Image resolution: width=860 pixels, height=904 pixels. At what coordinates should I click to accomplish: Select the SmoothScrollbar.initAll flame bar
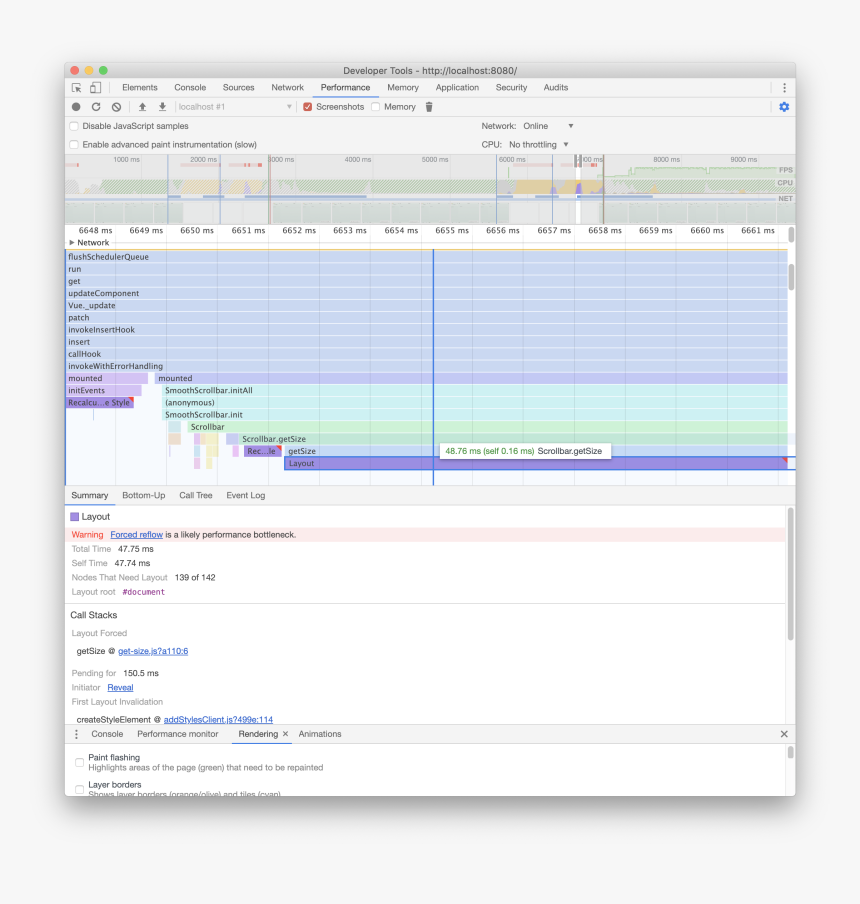[x=475, y=390]
